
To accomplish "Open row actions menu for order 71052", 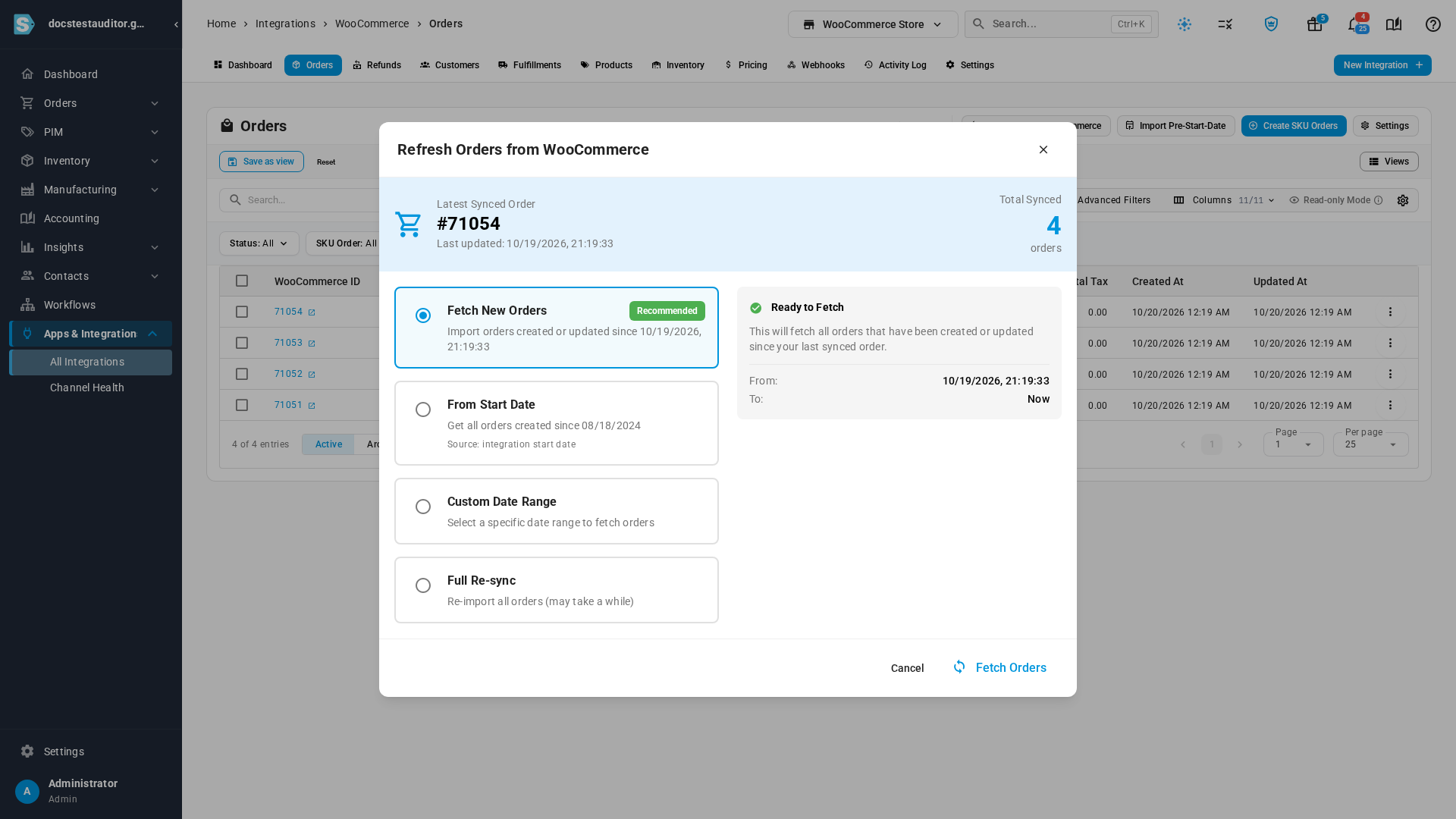I will (1390, 374).
